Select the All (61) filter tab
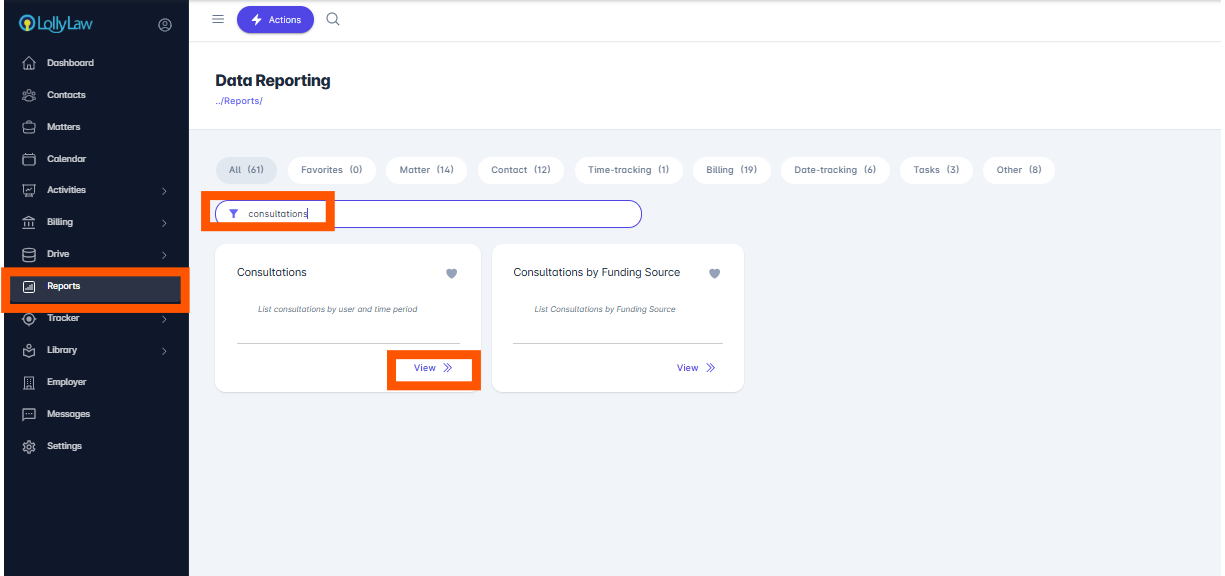This screenshot has width=1225, height=576. 246,170
